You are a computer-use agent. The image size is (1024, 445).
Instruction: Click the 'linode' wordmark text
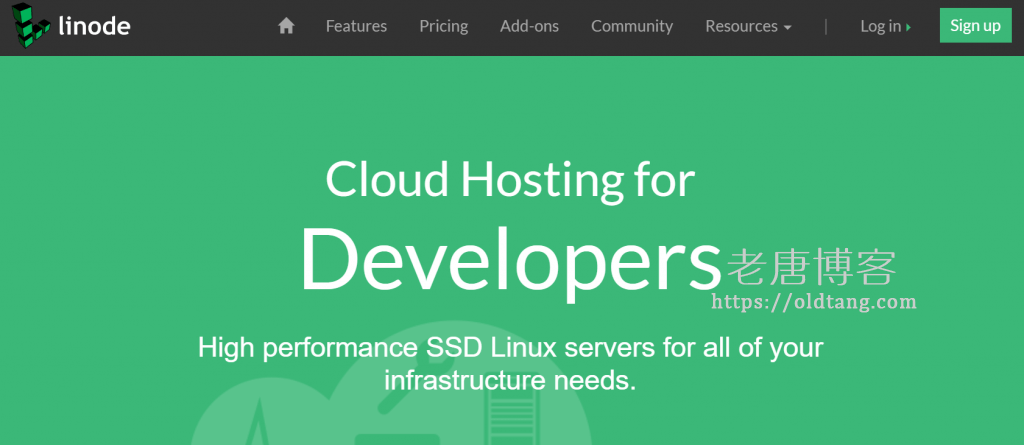coord(94,26)
